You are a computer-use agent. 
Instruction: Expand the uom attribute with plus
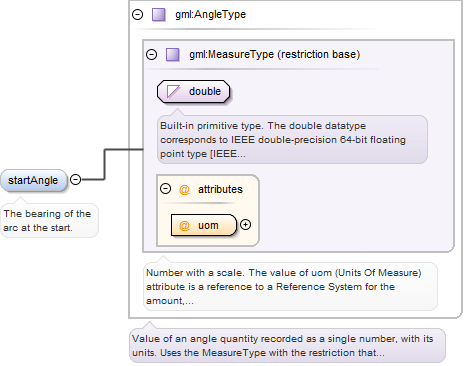(x=246, y=225)
